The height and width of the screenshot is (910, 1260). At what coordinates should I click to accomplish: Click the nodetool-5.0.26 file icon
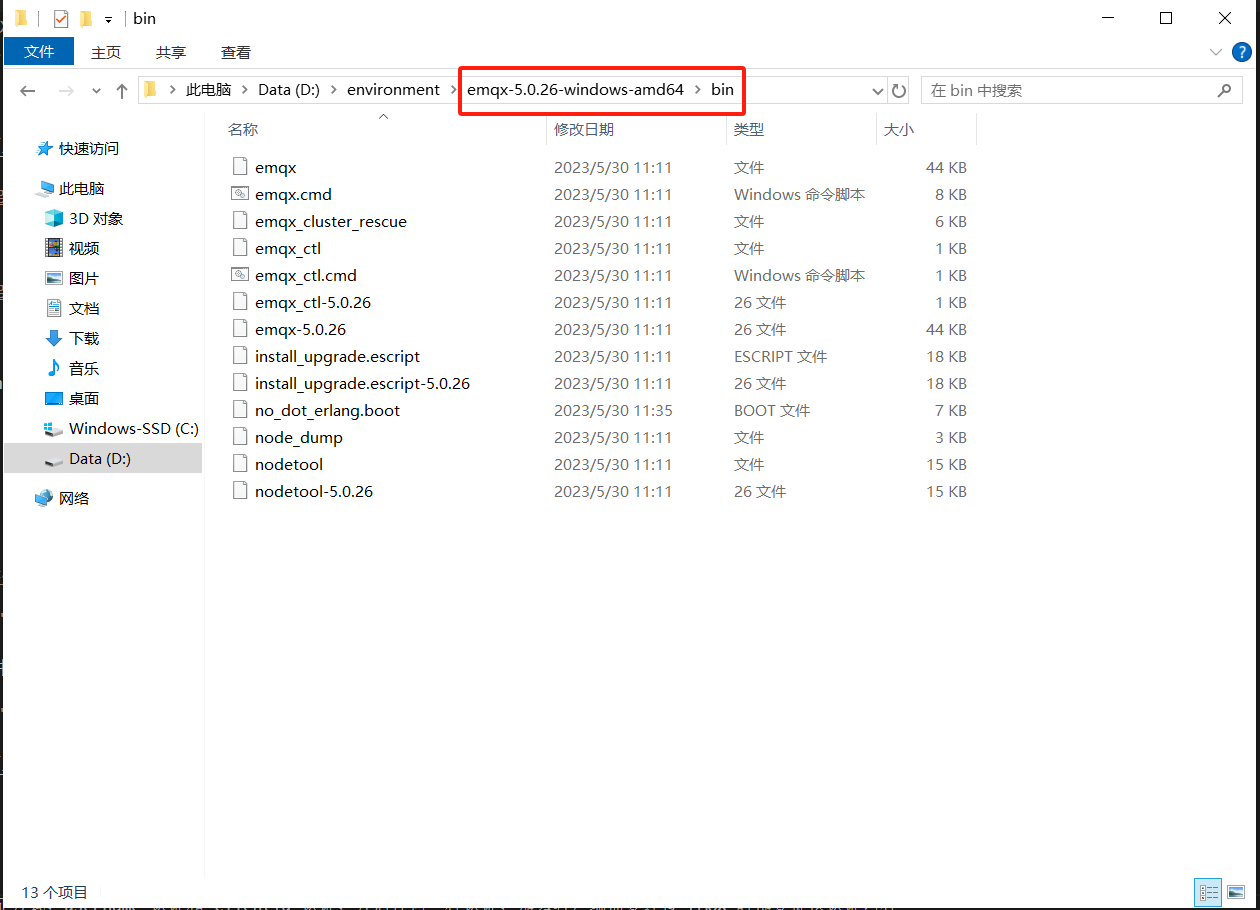click(x=239, y=491)
